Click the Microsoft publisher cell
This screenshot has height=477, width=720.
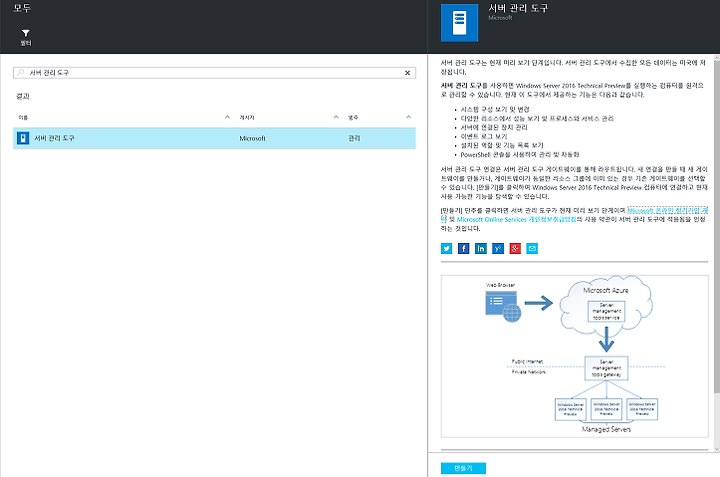tap(252, 138)
